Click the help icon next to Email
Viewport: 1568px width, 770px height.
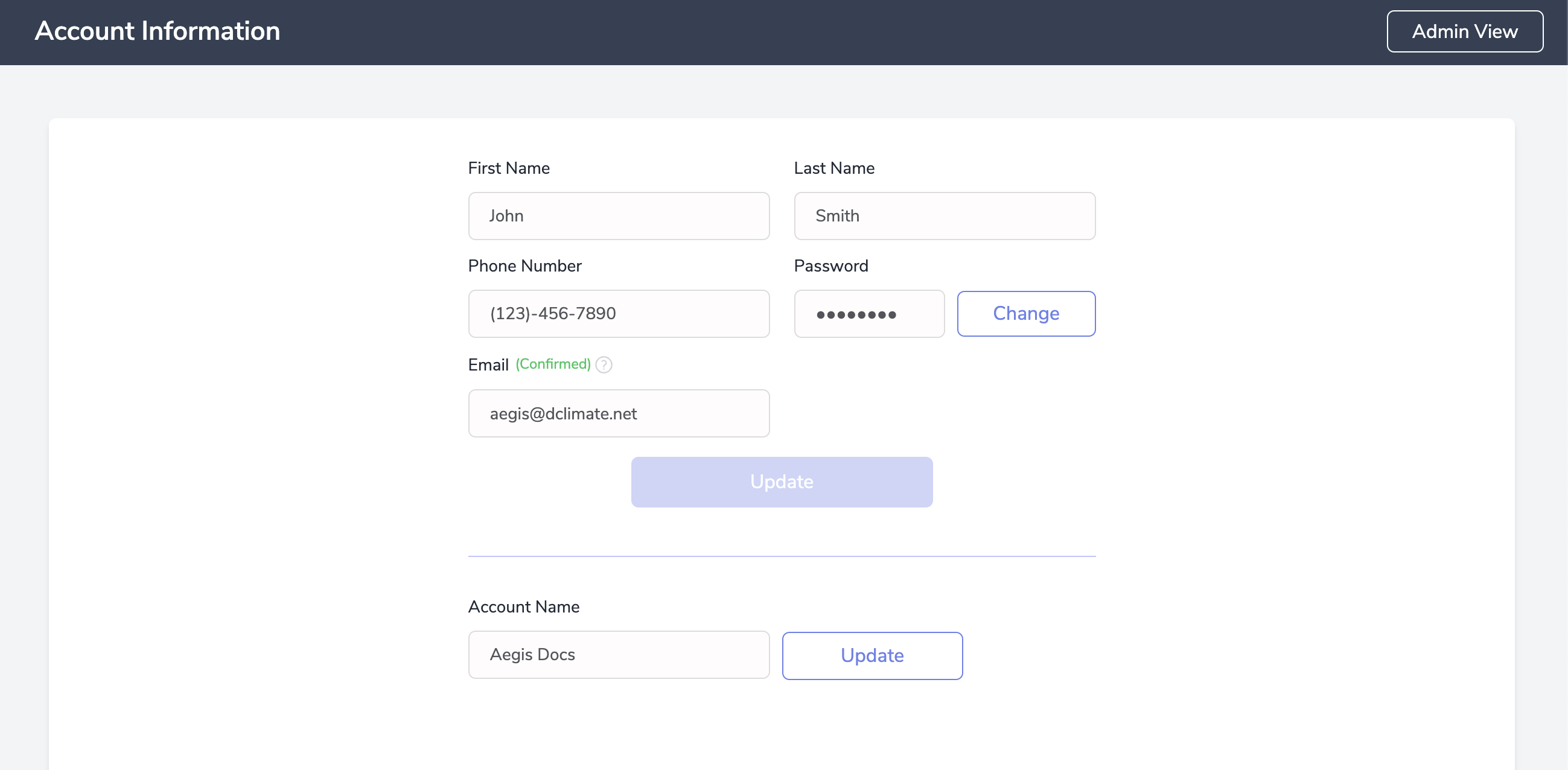tap(604, 364)
